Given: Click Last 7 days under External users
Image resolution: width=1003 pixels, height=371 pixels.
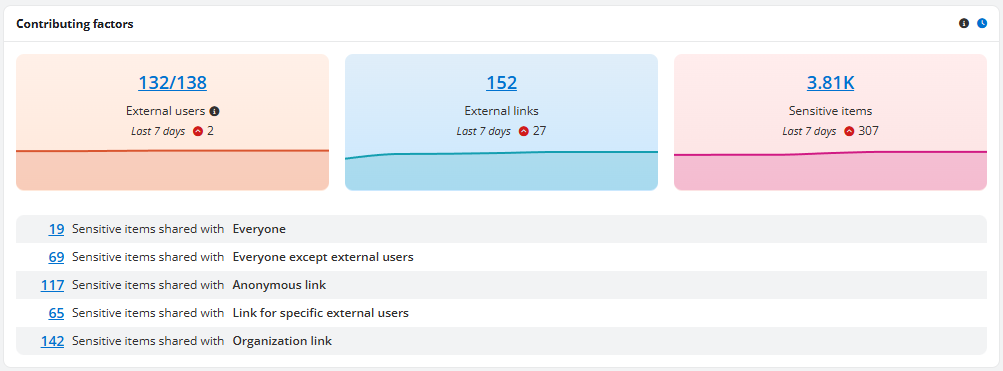Looking at the screenshot, I should click(x=158, y=131).
